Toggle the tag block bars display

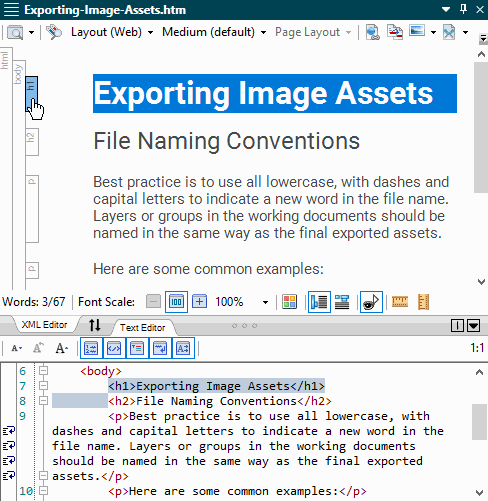click(319, 302)
